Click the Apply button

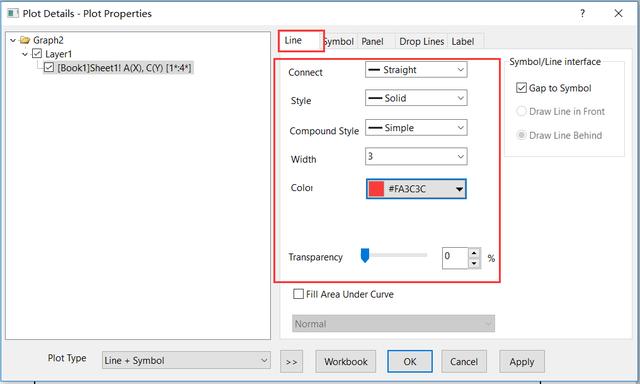[x=522, y=362]
